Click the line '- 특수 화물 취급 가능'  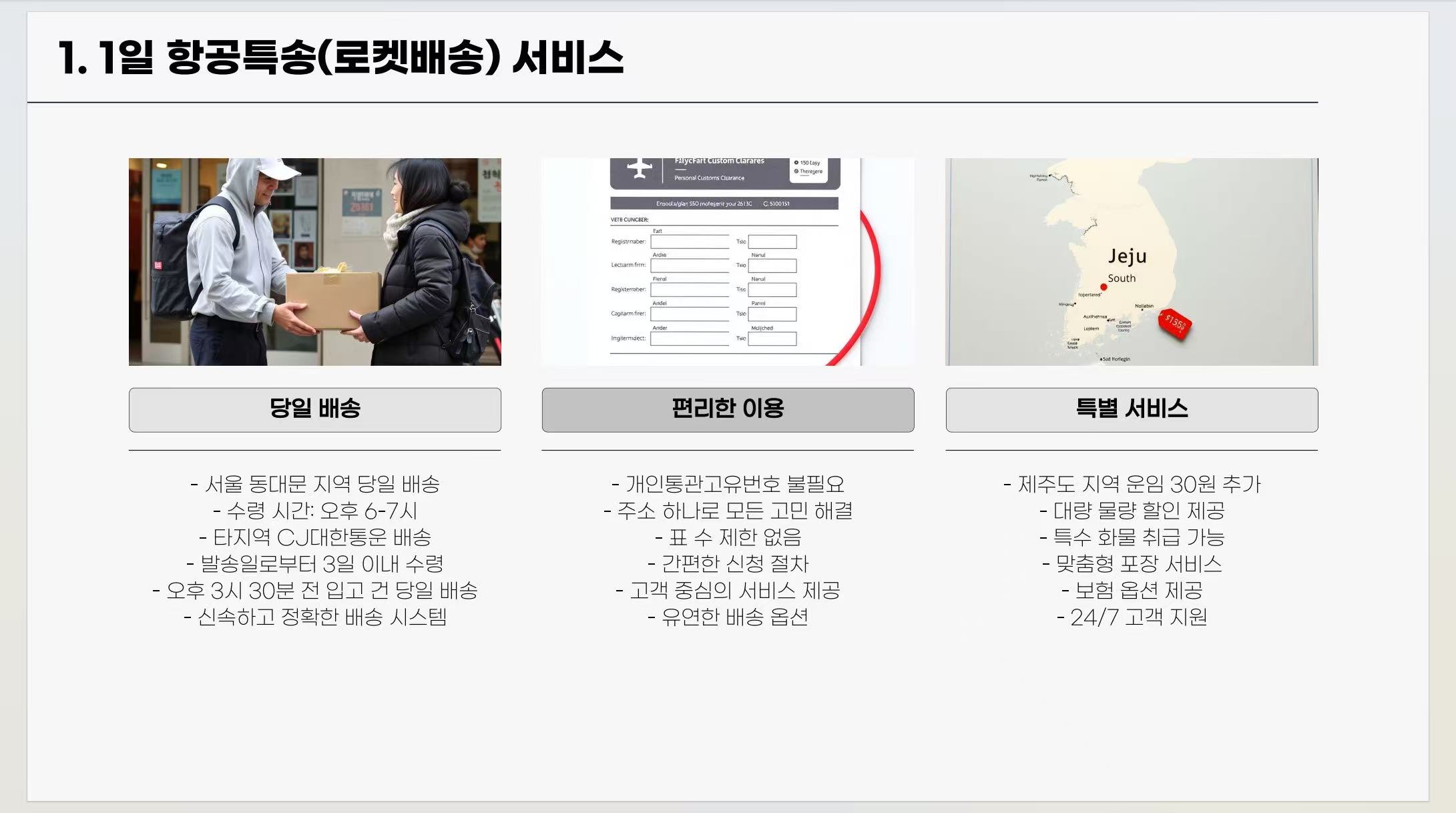1132,537
